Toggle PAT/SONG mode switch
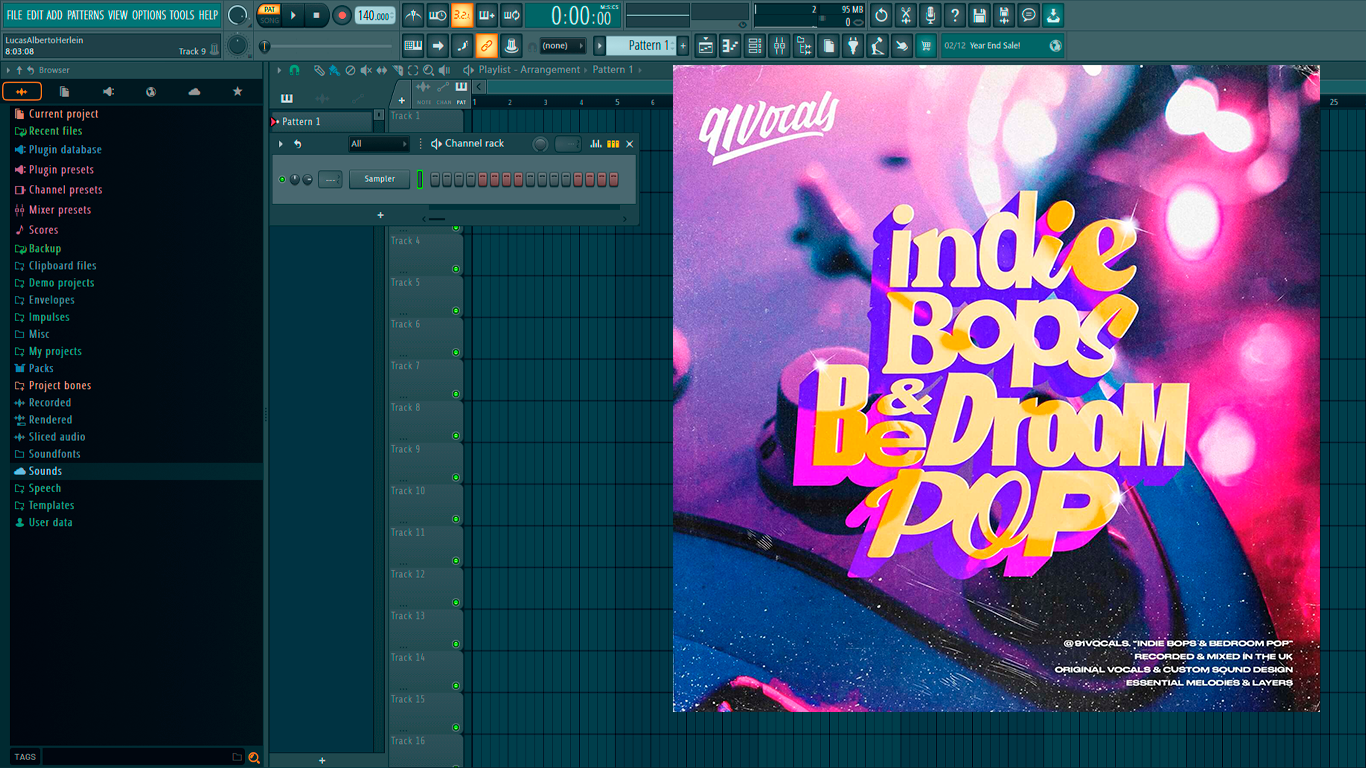 pyautogui.click(x=269, y=14)
